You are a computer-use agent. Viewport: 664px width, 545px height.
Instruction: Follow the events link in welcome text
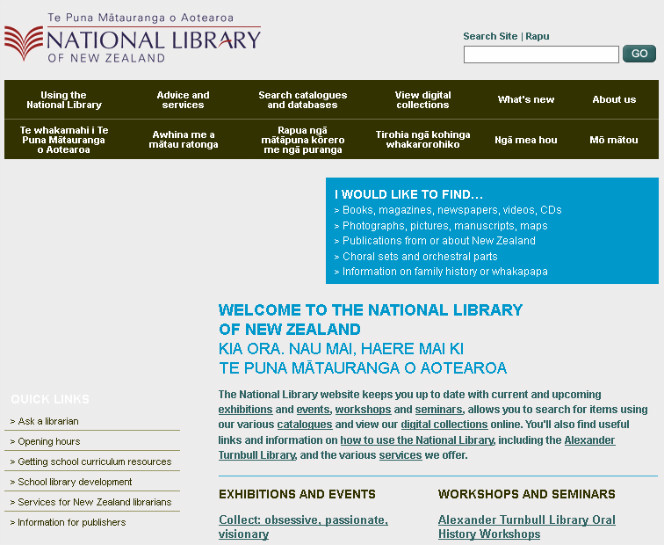pos(313,410)
